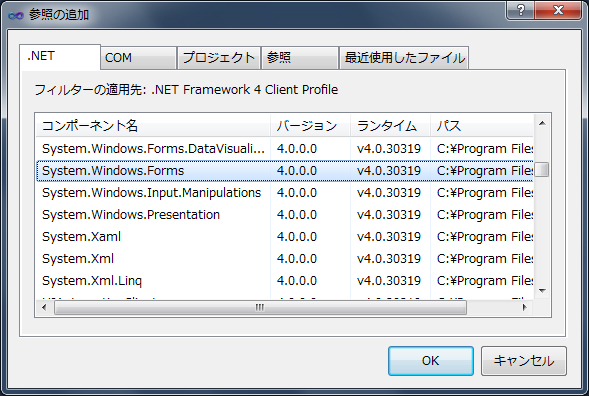
Task: Click version cell of System.Windows.Input.Manipulations
Action: [x=297, y=193]
